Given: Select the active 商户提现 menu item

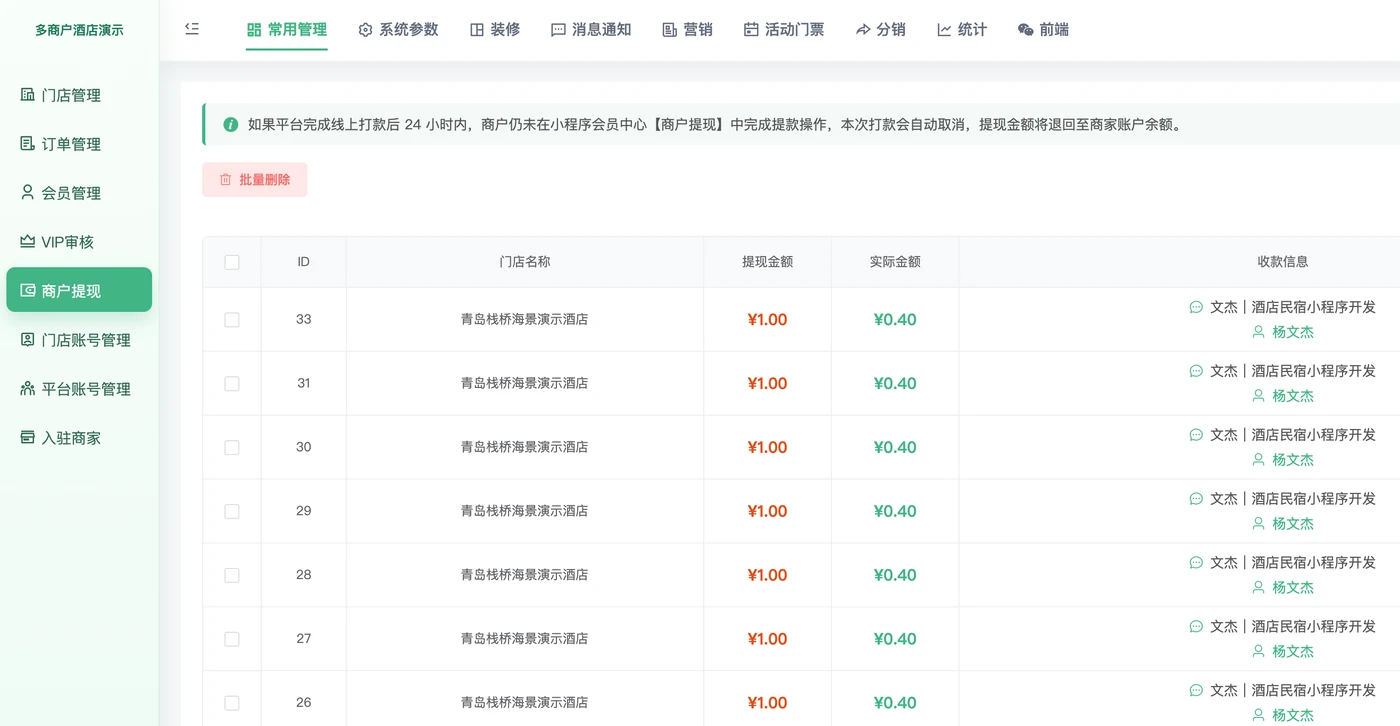Looking at the screenshot, I should [79, 290].
